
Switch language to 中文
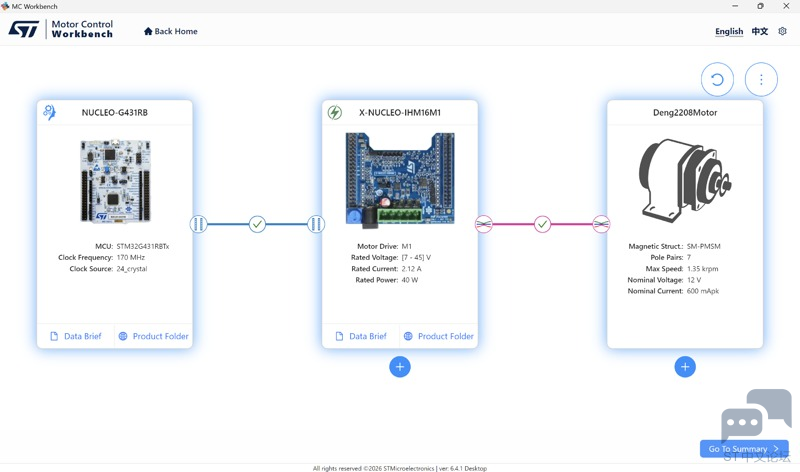[760, 31]
